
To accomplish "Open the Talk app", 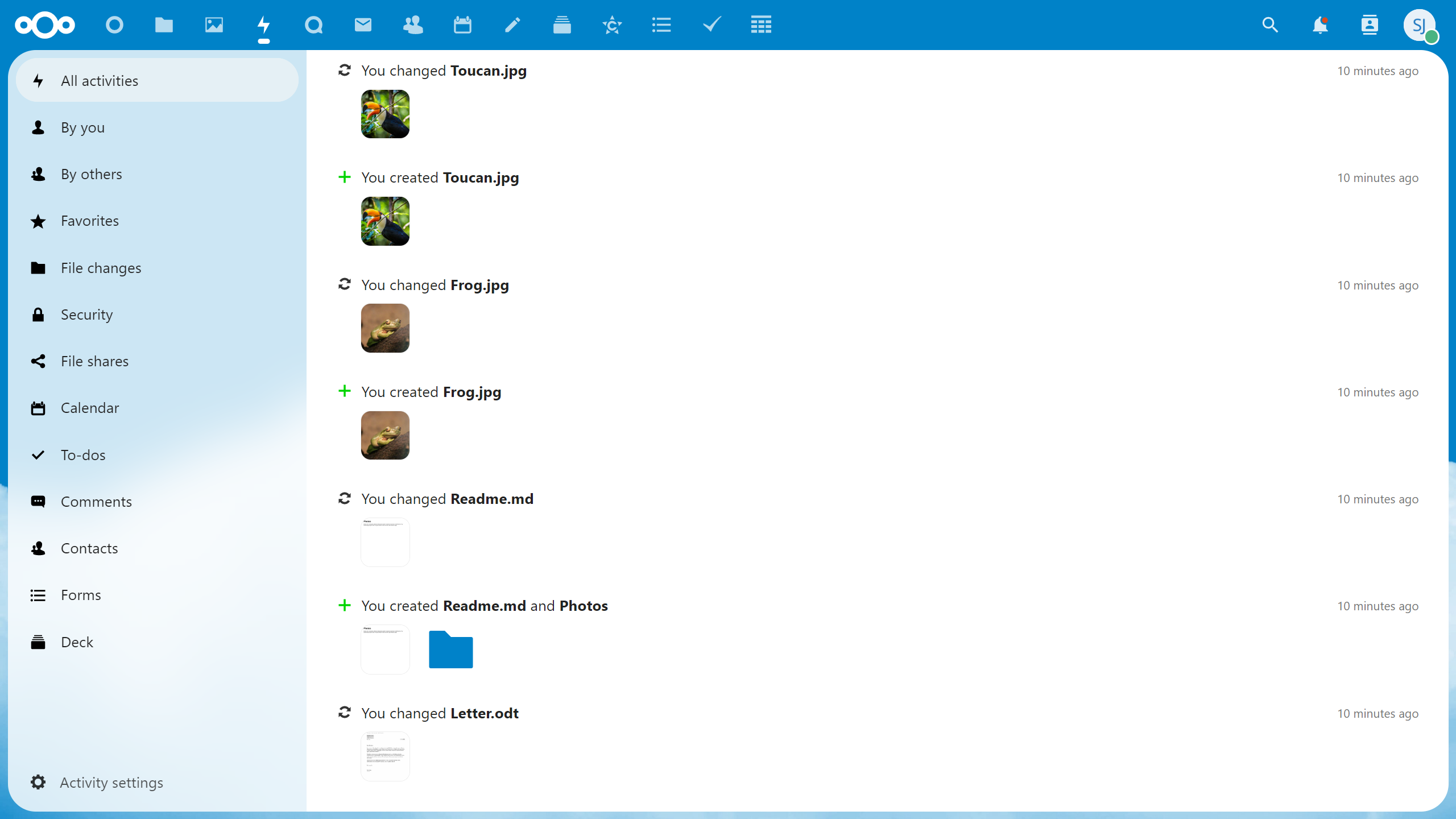I will [x=313, y=25].
